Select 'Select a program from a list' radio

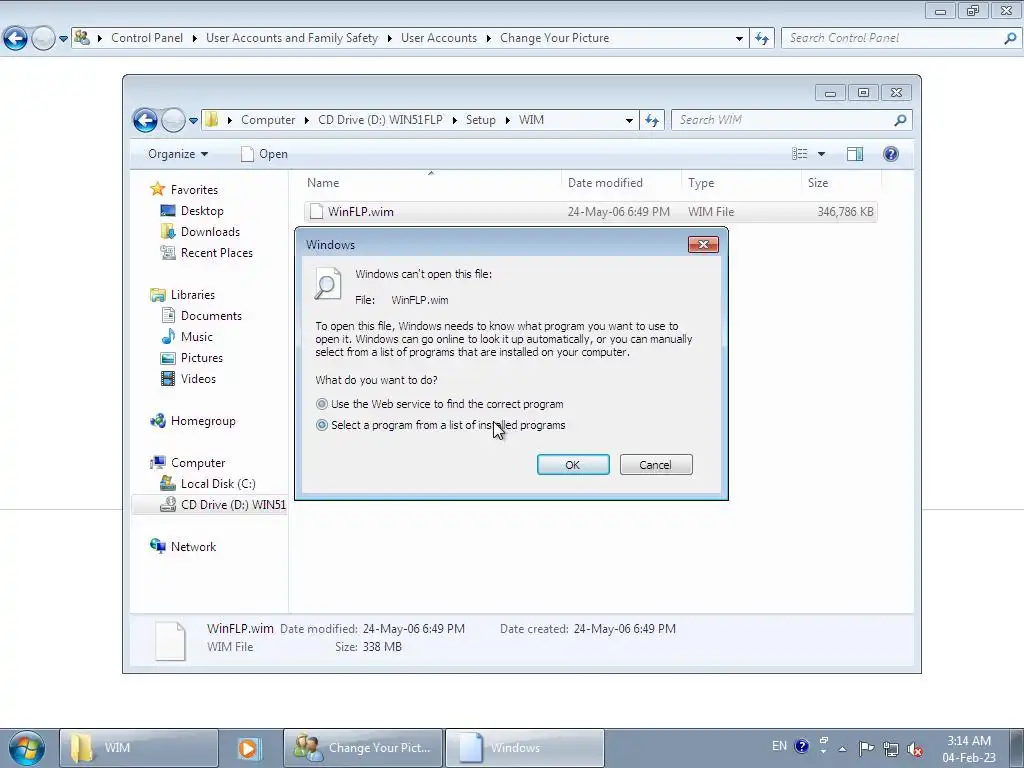(x=321, y=425)
